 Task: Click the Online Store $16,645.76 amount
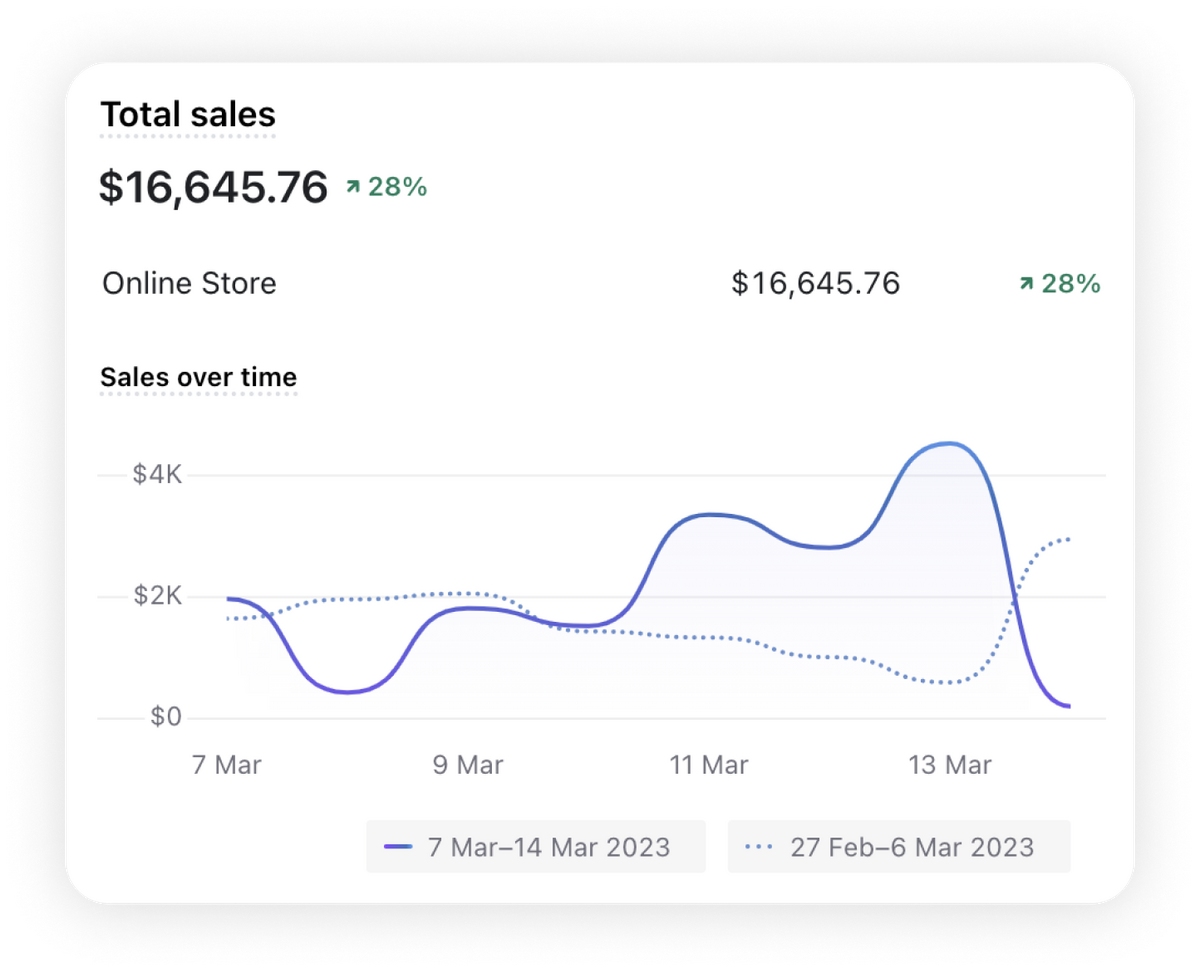pos(815,283)
